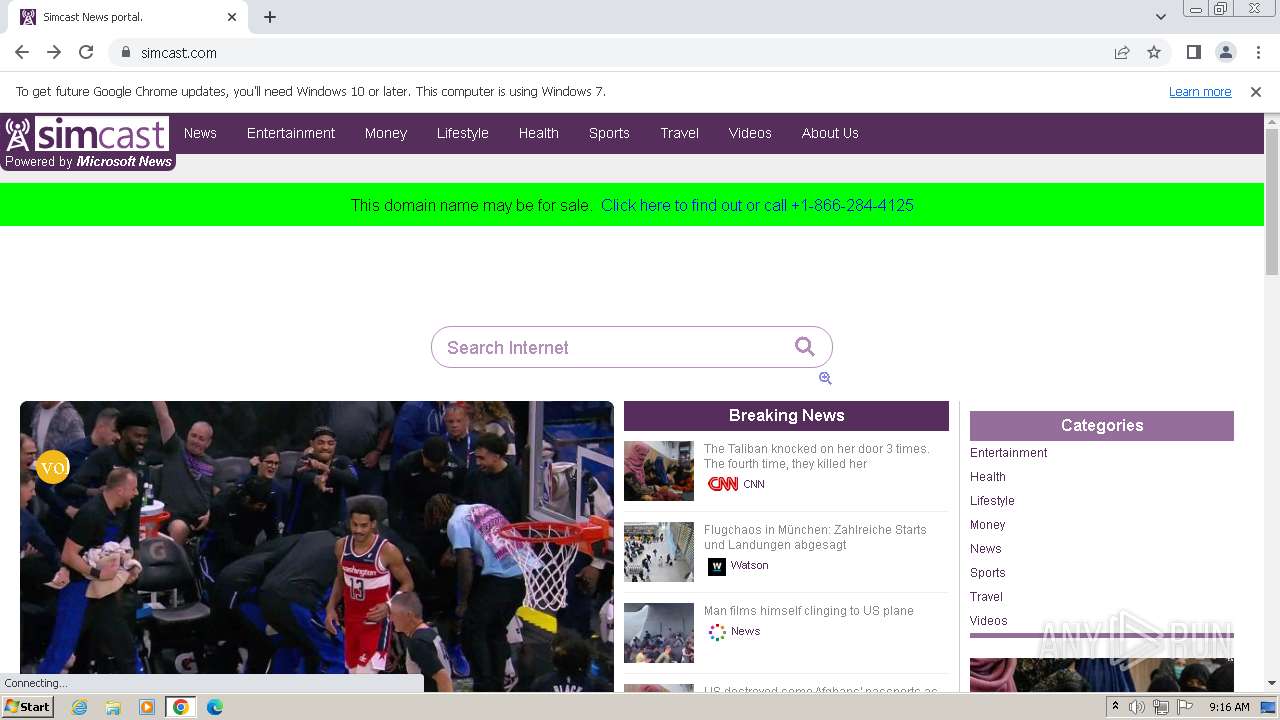Open the large basketball featured image
The height and width of the screenshot is (720, 1280).
pos(316,546)
